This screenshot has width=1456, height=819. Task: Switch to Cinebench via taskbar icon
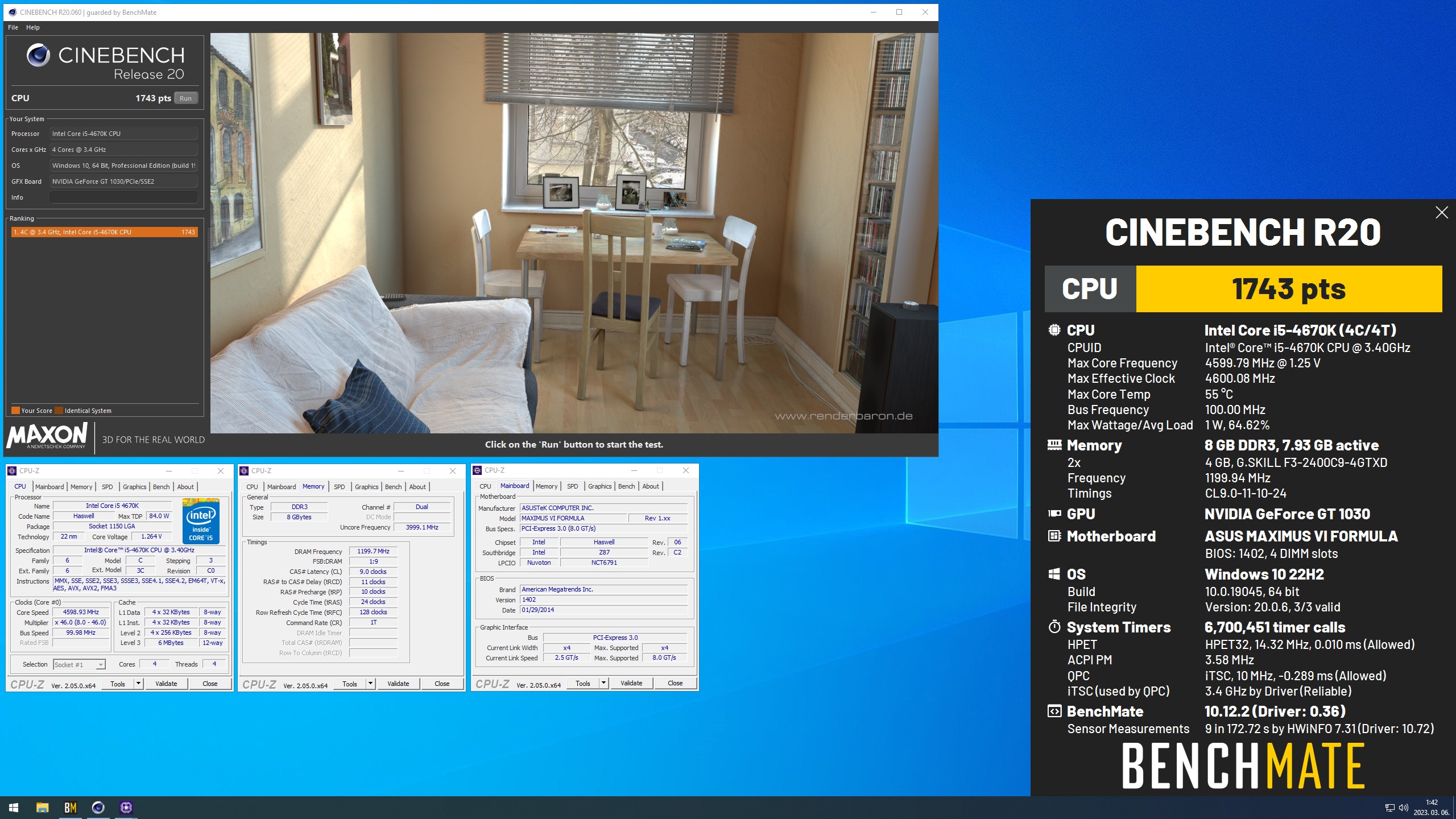98,807
